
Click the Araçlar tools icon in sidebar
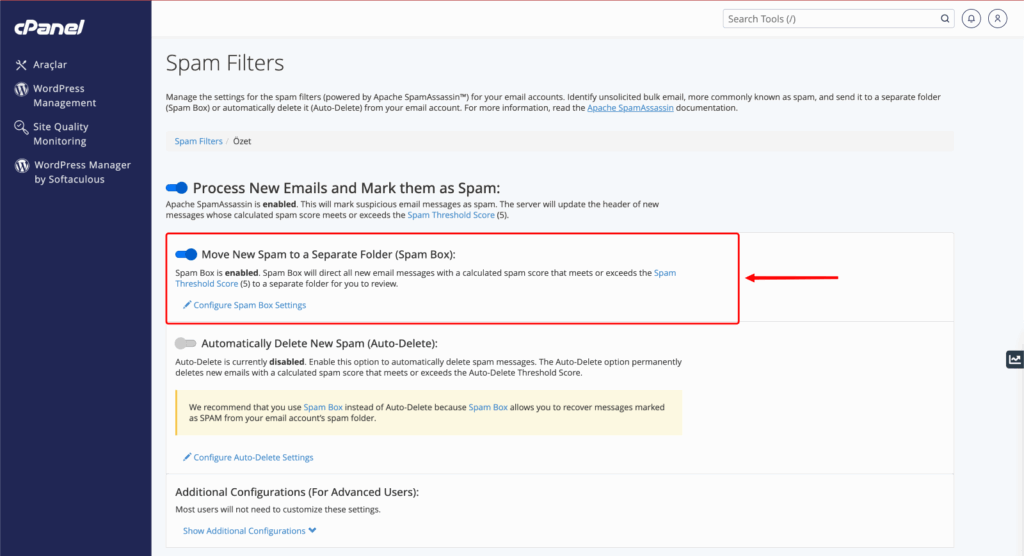coord(21,65)
